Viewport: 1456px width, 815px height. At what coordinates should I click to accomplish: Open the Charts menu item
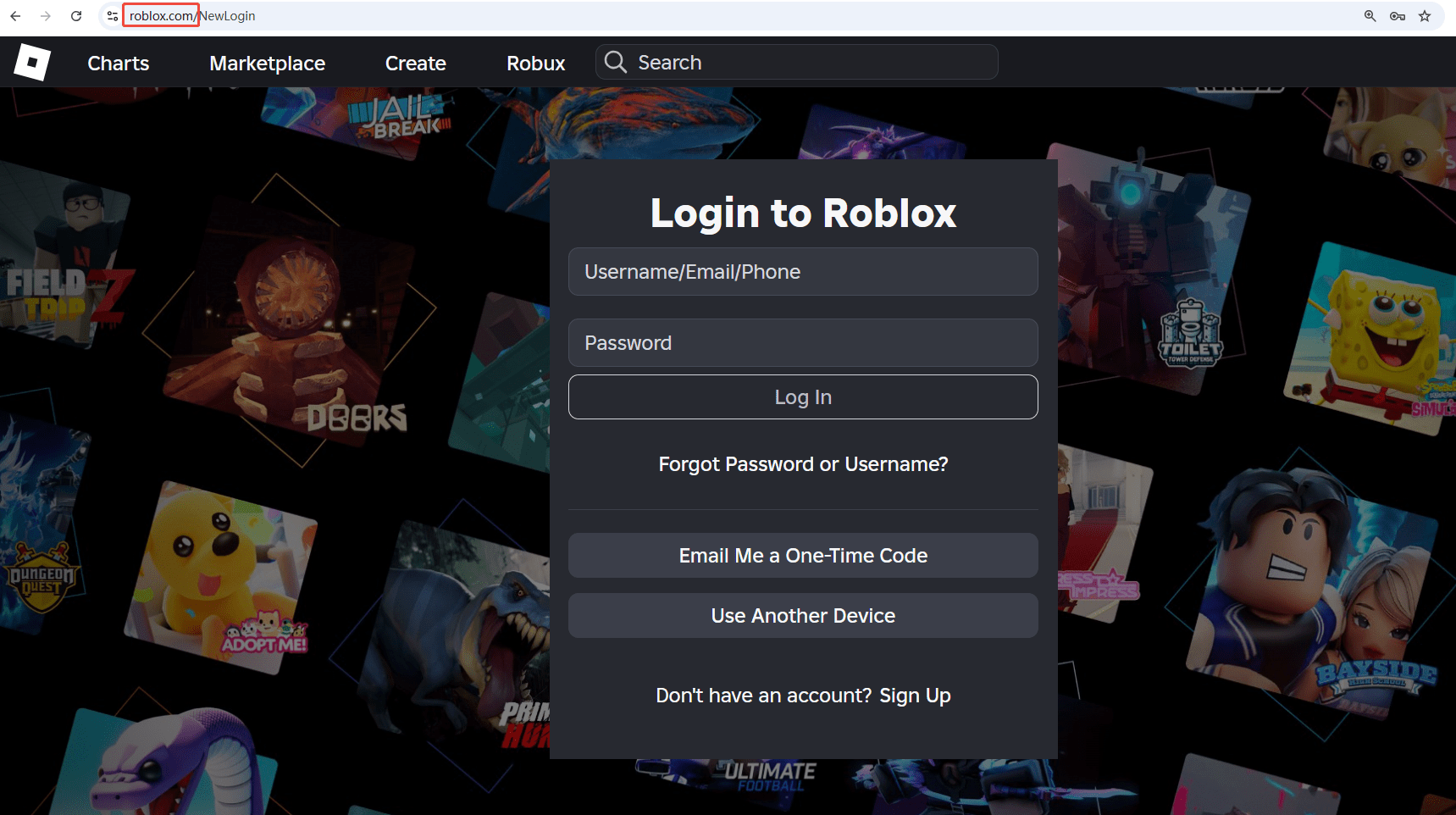click(x=119, y=64)
